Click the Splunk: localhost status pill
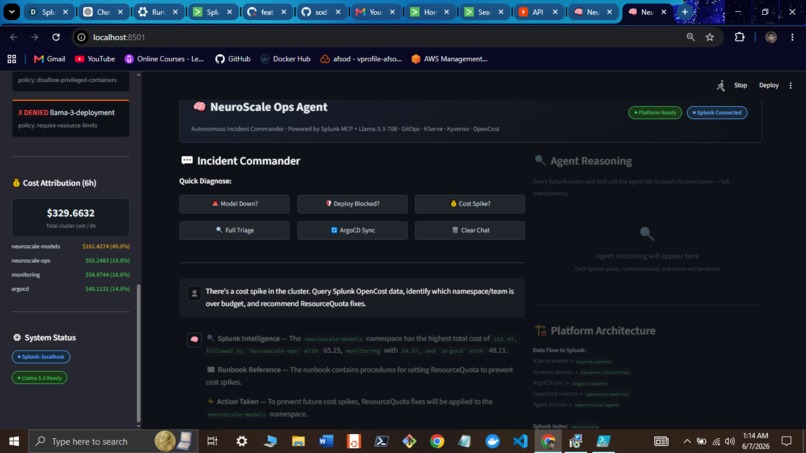The image size is (806, 453). (x=41, y=357)
